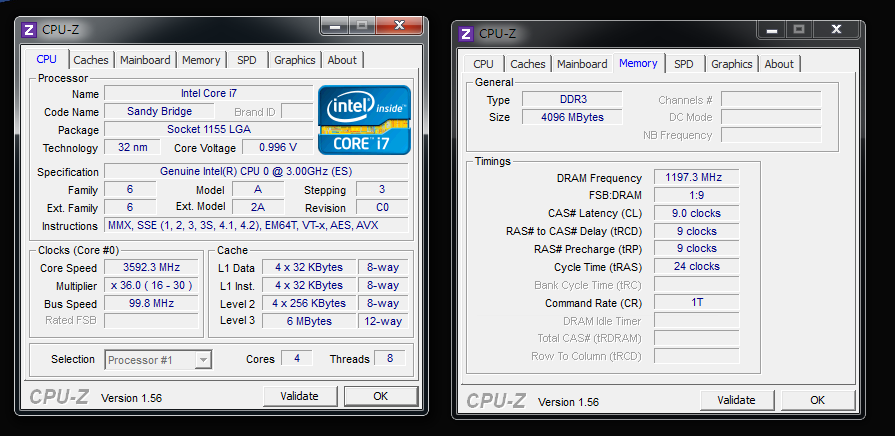Screen dimensions: 895x436
Task: Click OK in the Memory window
Action: [x=817, y=400]
